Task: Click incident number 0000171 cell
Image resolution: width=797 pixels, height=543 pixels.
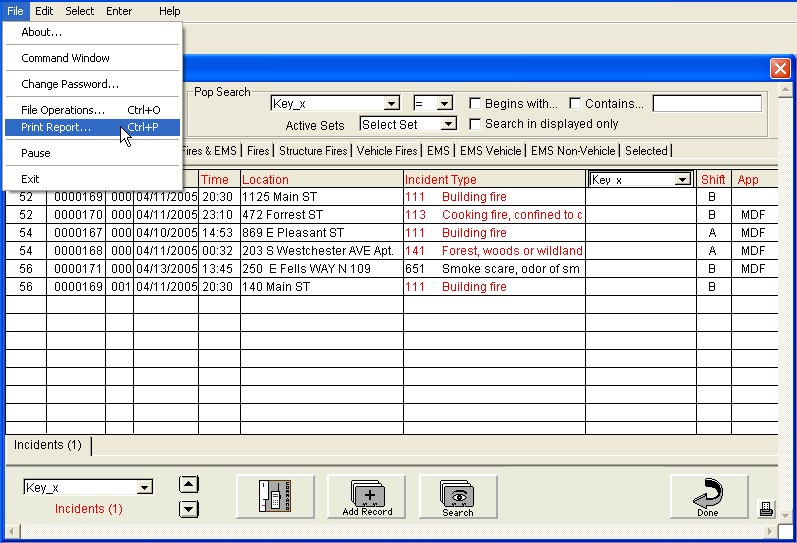Action: pos(76,269)
